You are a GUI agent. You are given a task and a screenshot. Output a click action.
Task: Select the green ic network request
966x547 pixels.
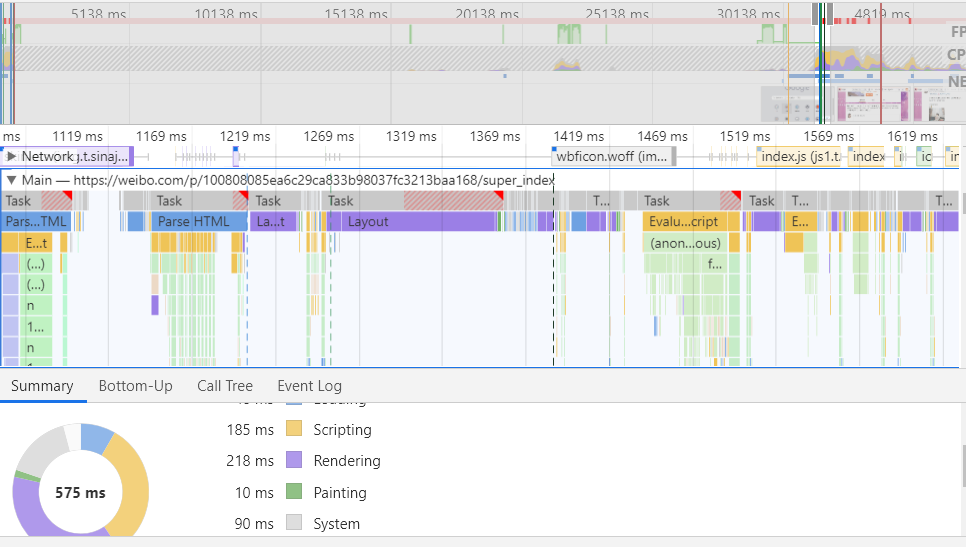(925, 156)
